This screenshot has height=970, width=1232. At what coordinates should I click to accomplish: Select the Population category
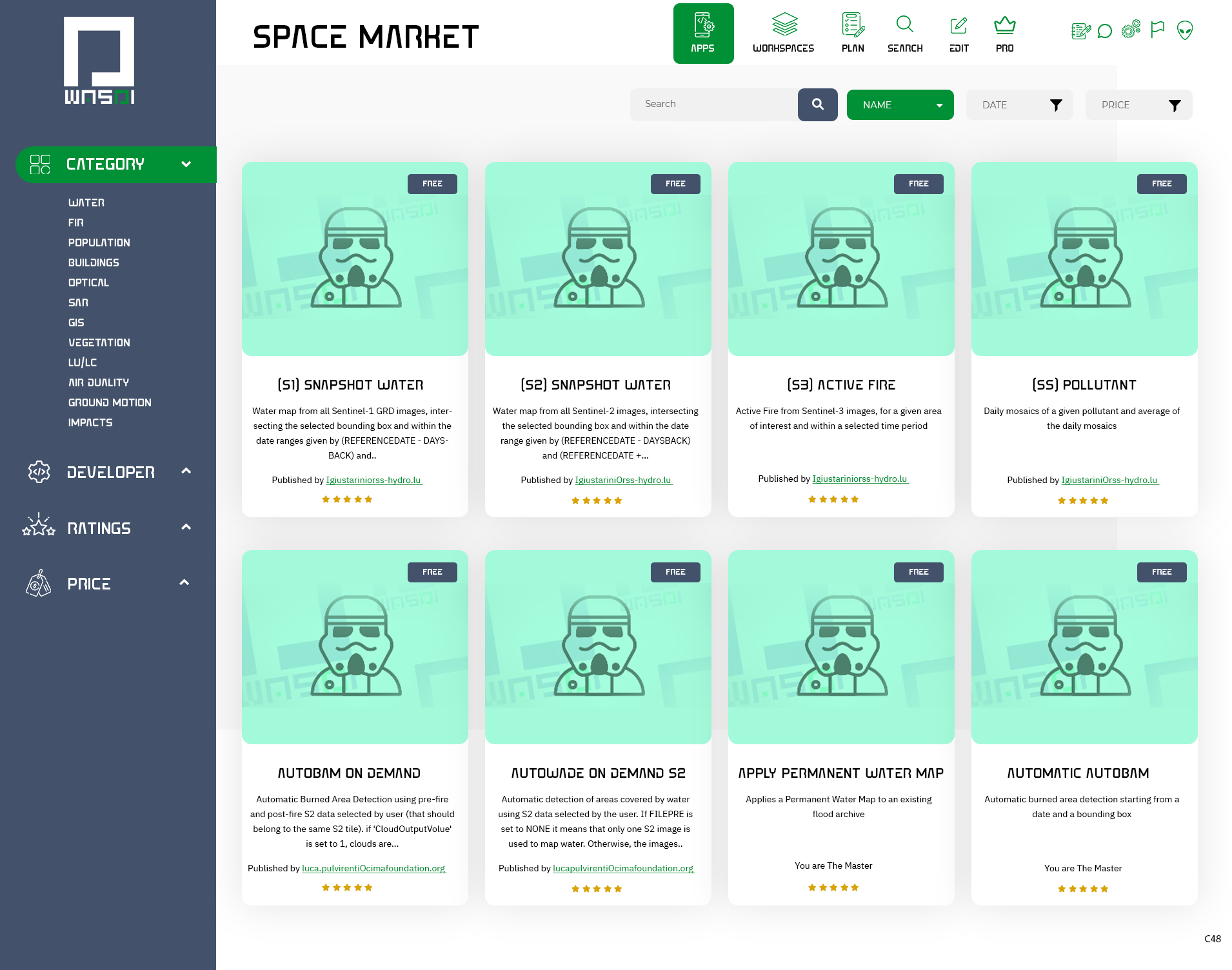tap(99, 243)
